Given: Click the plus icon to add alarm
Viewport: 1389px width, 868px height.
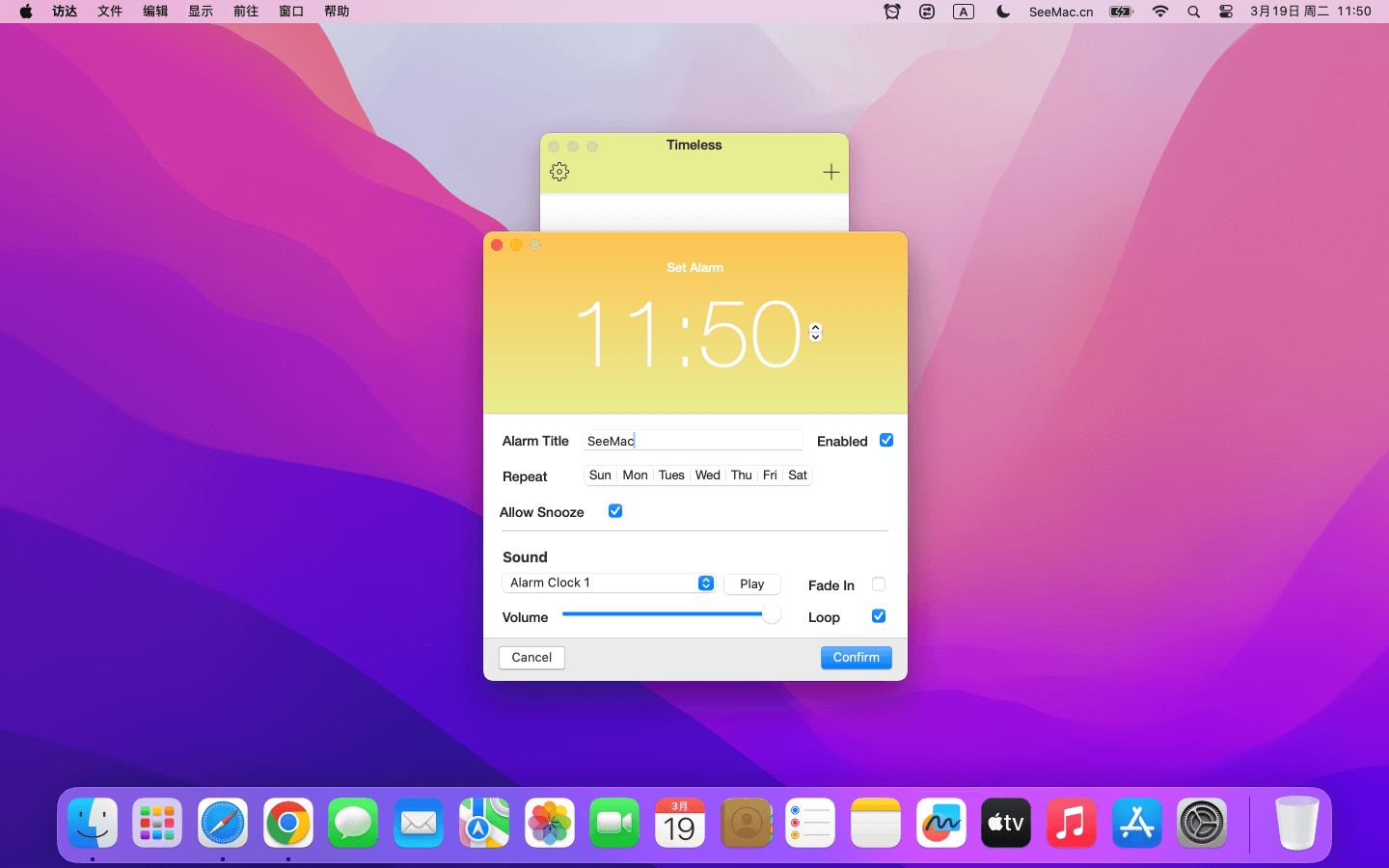Looking at the screenshot, I should pos(831,172).
